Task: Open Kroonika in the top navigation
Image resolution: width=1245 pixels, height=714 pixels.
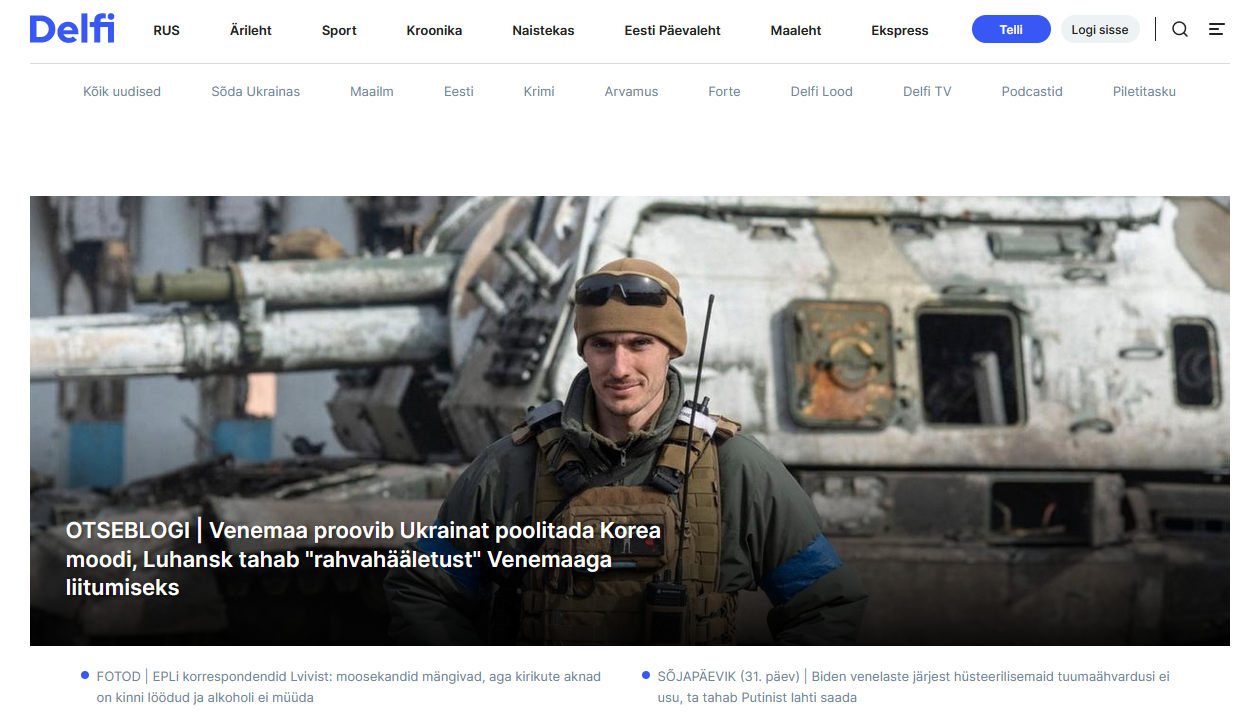Action: pyautogui.click(x=434, y=31)
